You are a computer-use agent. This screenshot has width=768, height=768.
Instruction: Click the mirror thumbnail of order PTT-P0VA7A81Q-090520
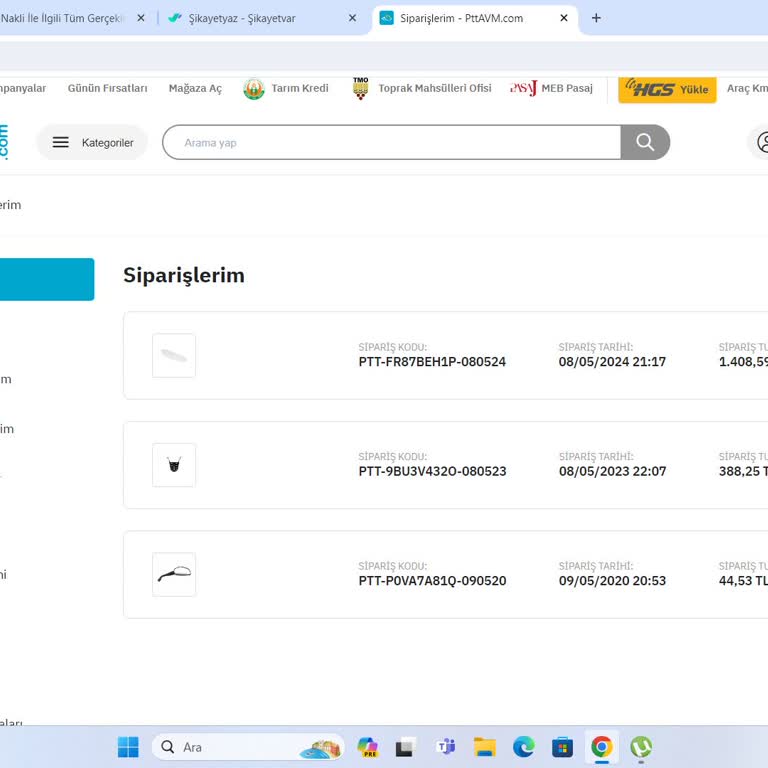click(174, 575)
